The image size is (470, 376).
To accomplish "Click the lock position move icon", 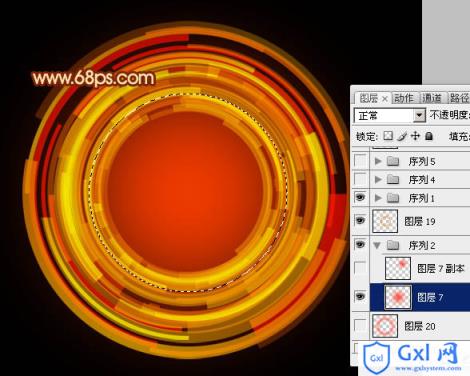I will [415, 136].
